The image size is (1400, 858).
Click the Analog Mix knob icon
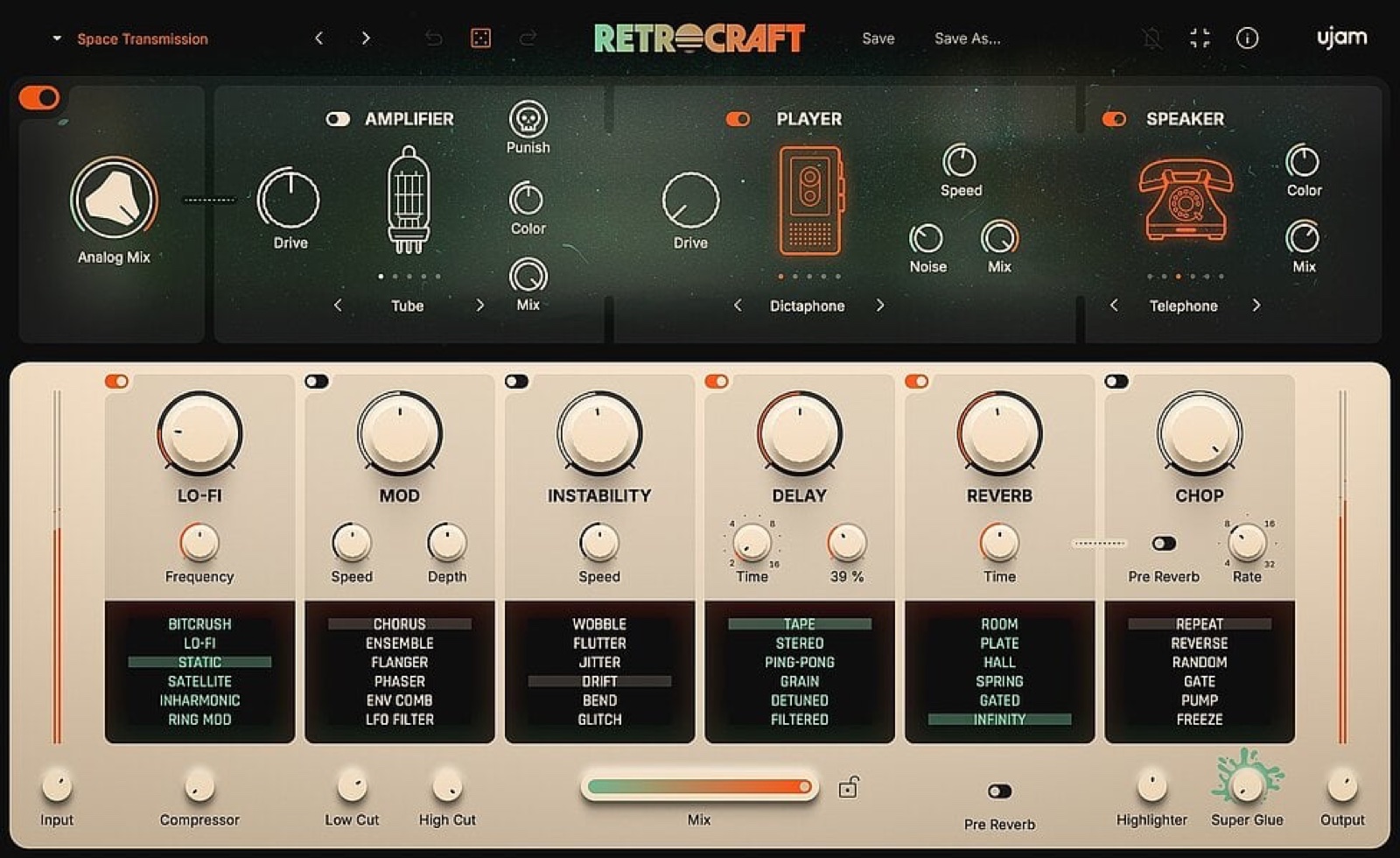[114, 200]
